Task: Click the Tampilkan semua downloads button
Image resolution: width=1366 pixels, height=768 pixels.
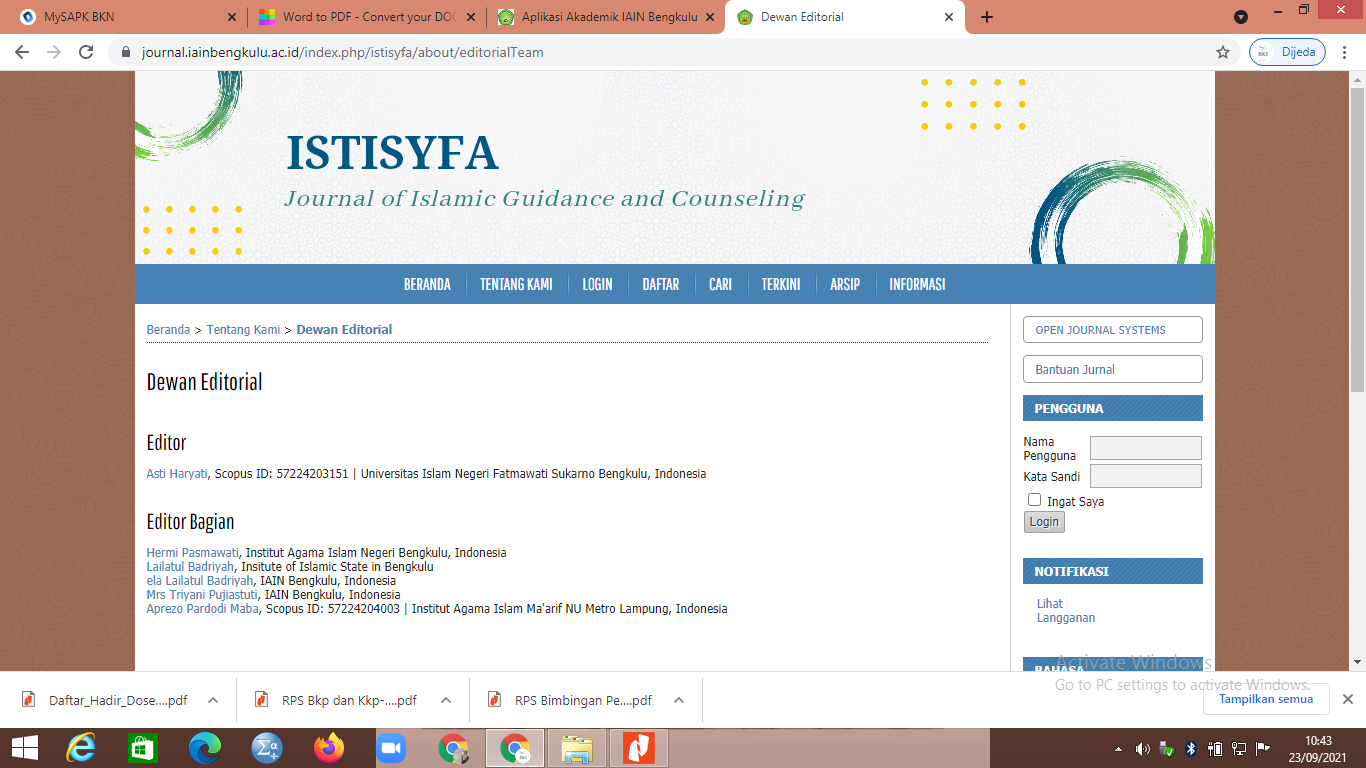Action: click(1265, 699)
